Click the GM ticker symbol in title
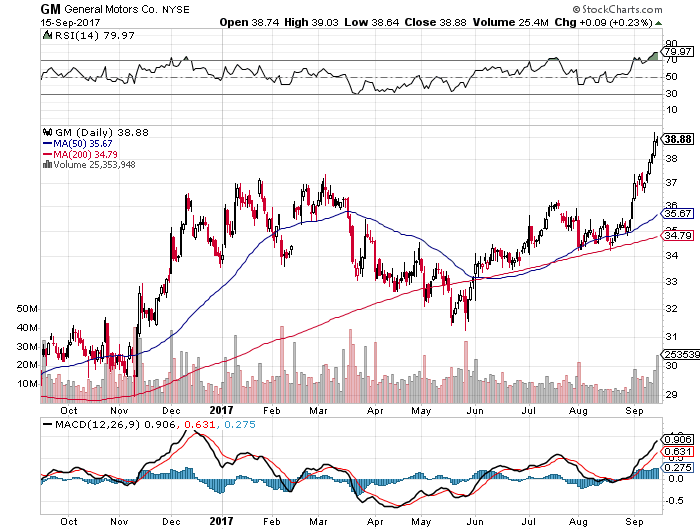 pyautogui.click(x=50, y=9)
